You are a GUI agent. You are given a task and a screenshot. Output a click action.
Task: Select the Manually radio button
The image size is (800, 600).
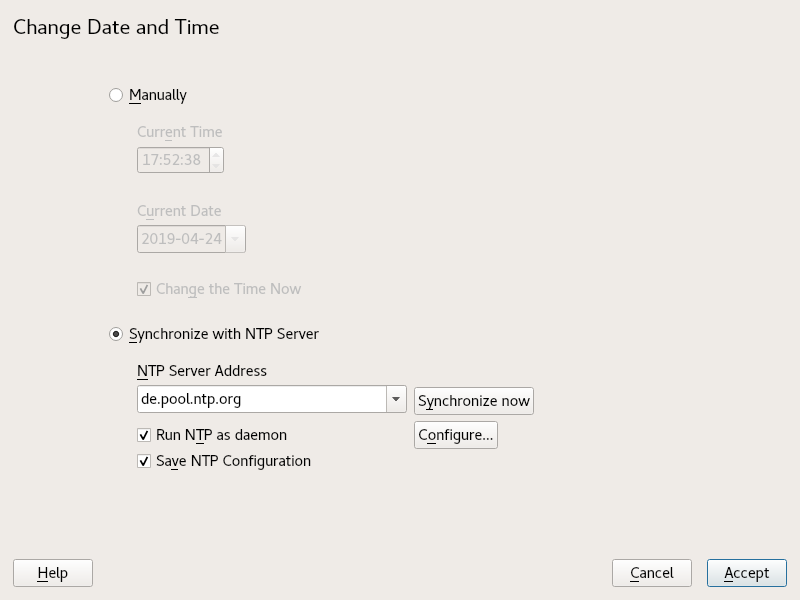[116, 95]
